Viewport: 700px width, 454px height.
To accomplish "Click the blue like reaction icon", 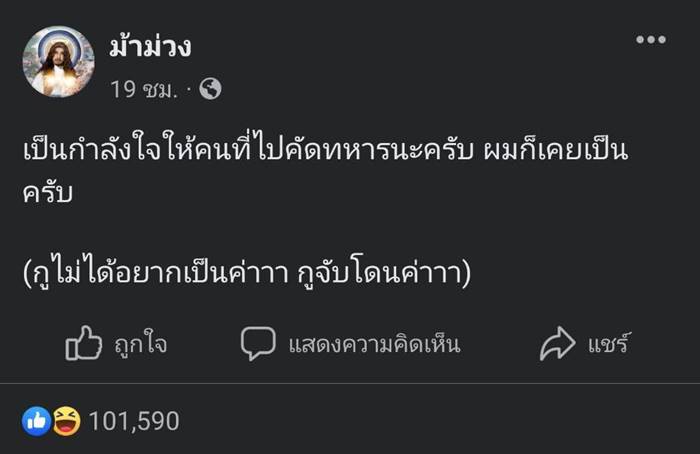I will point(37,421).
